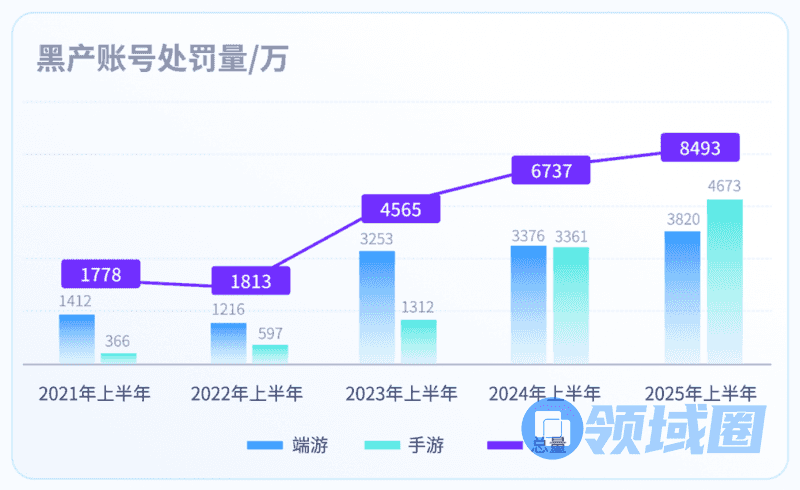Select the 2021 端游 bar labeled 1412
The width and height of the screenshot is (800, 490).
click(77, 338)
